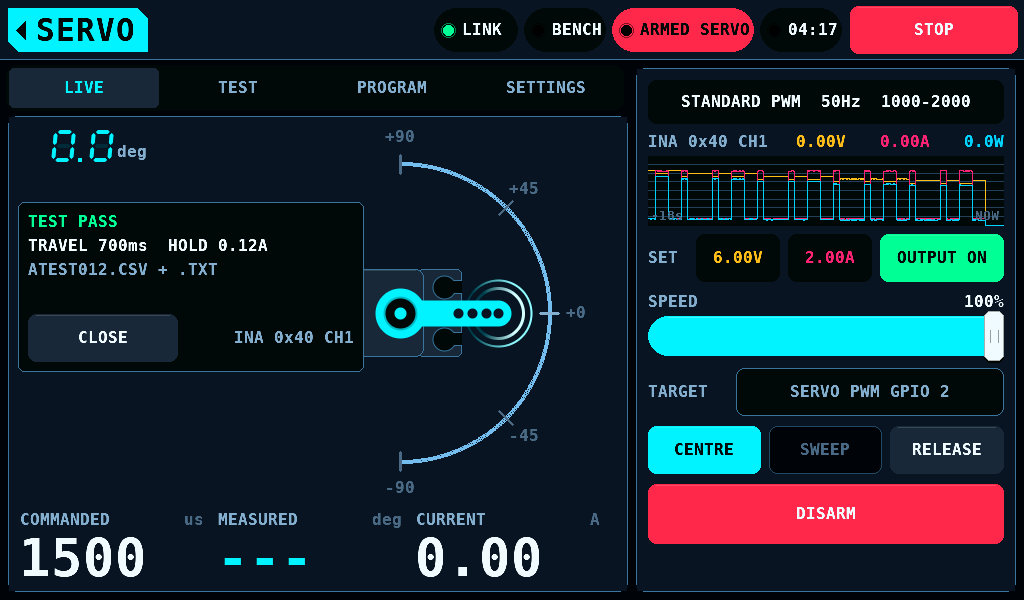Image resolution: width=1024 pixels, height=600 pixels.
Task: Click the MEASURED dashes readout
Action: point(264,561)
